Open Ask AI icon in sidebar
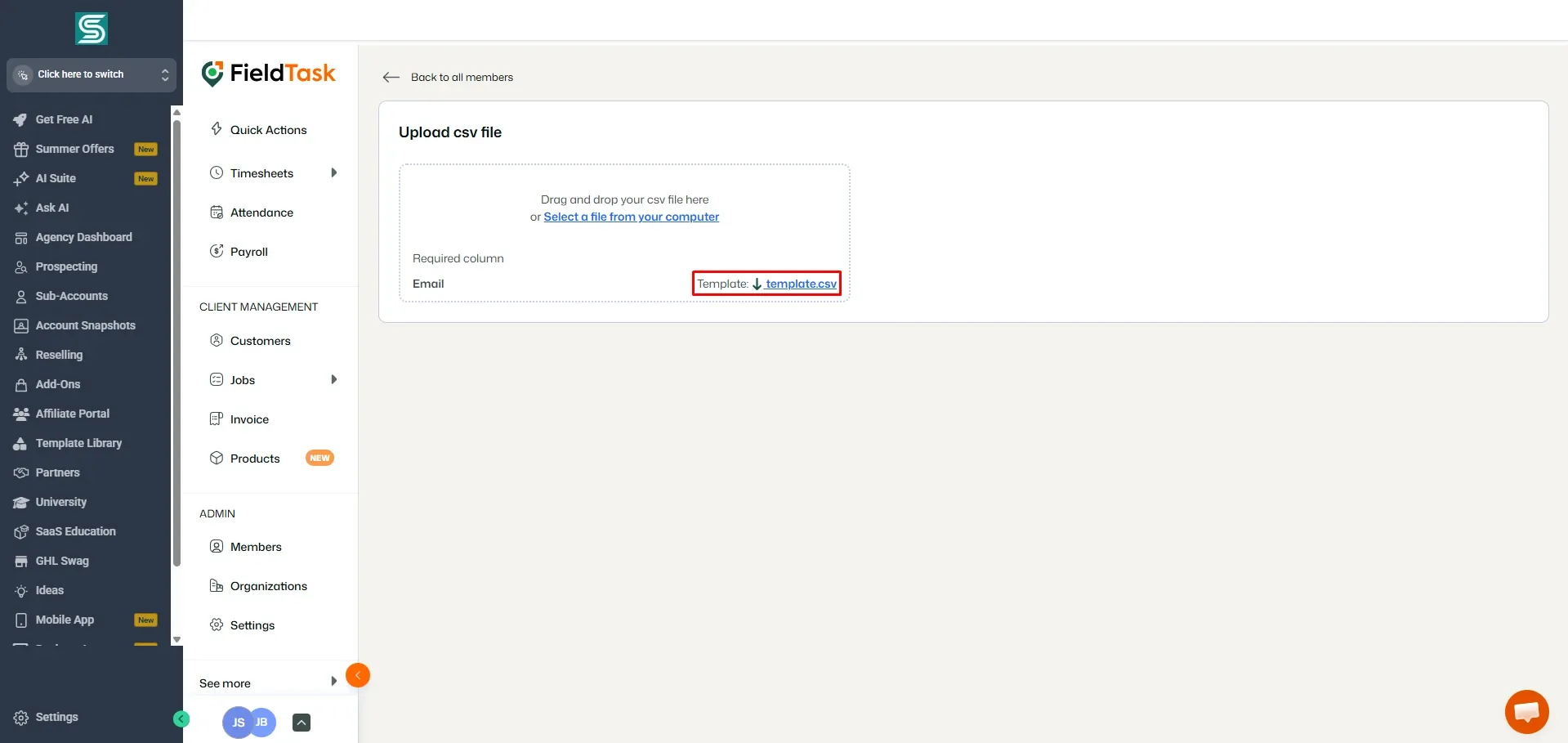 (x=20, y=208)
